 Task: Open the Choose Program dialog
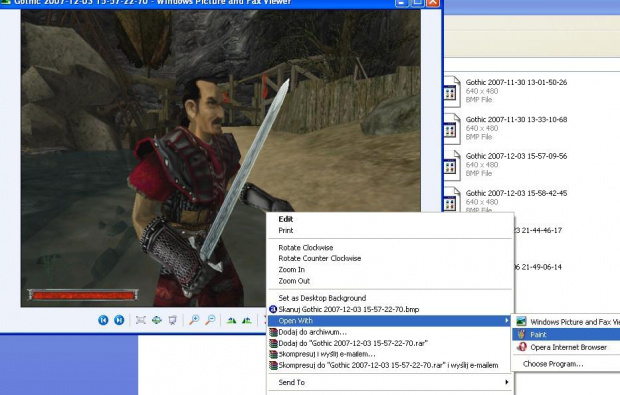pyautogui.click(x=553, y=364)
